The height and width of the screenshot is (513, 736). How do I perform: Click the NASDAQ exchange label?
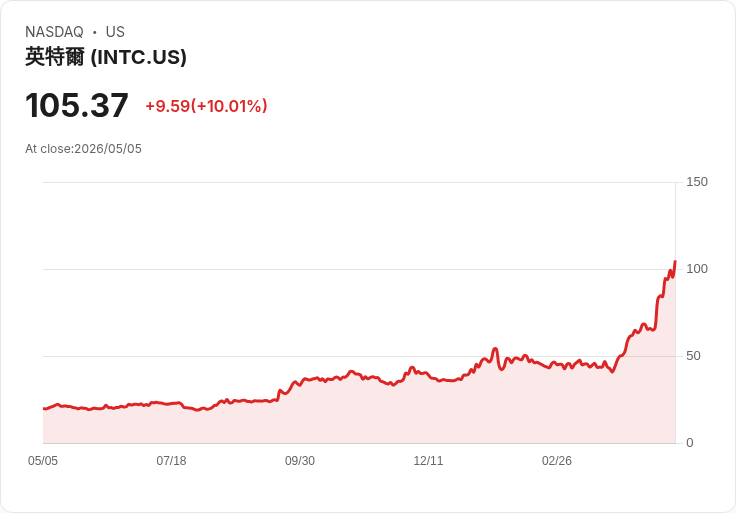tap(54, 32)
